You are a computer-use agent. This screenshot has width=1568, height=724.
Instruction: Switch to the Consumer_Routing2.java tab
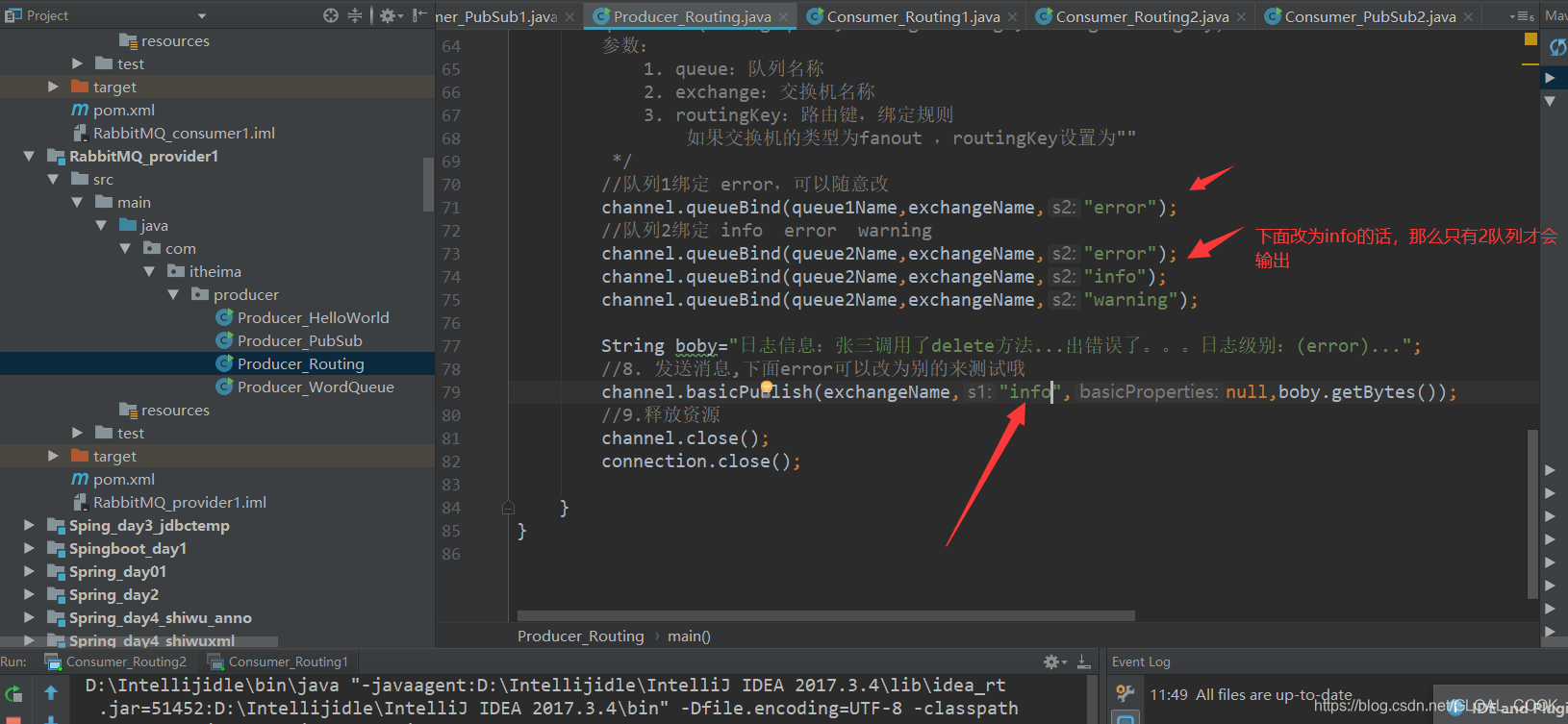[x=1142, y=16]
